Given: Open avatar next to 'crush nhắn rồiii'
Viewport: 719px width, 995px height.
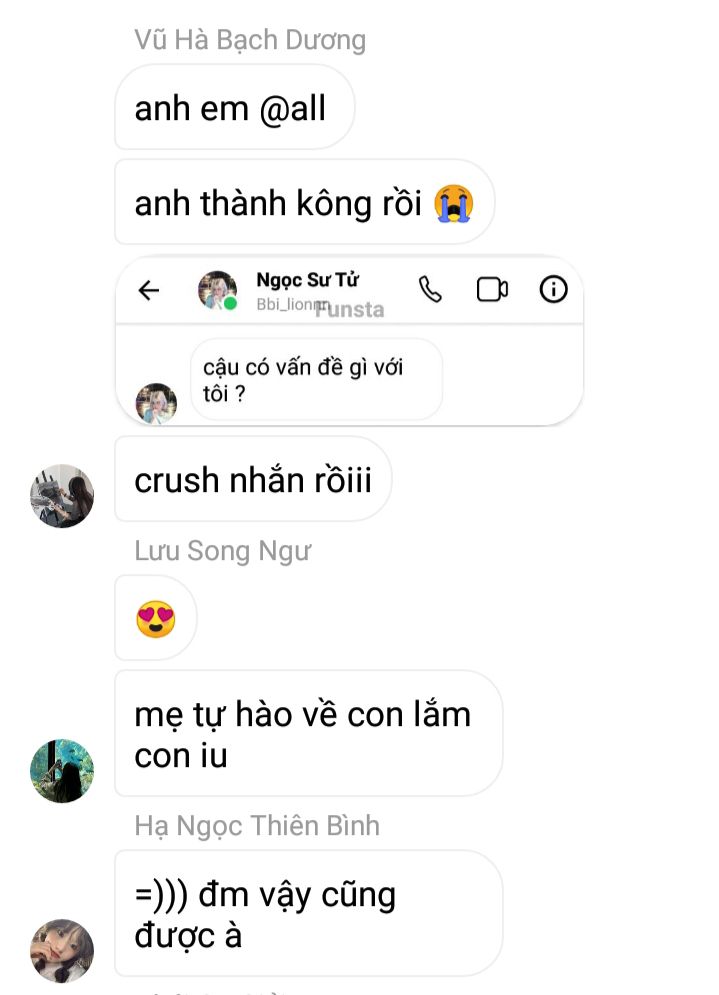Looking at the screenshot, I should [62, 496].
